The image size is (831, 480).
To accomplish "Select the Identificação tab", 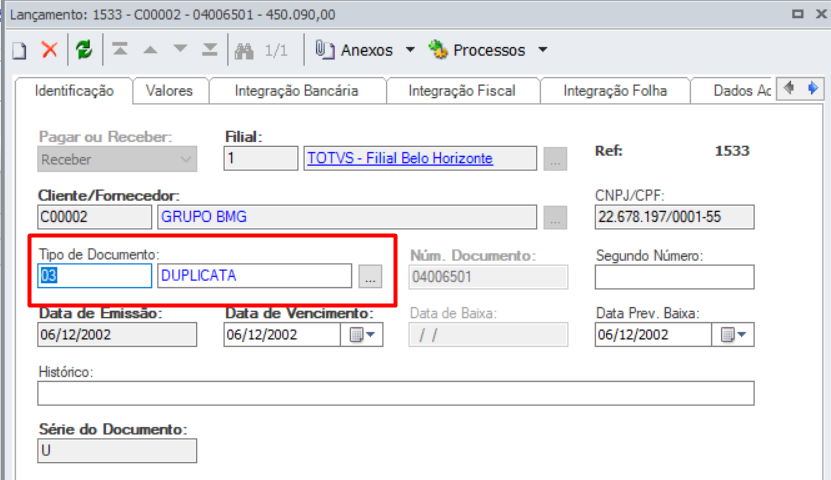I will (74, 91).
